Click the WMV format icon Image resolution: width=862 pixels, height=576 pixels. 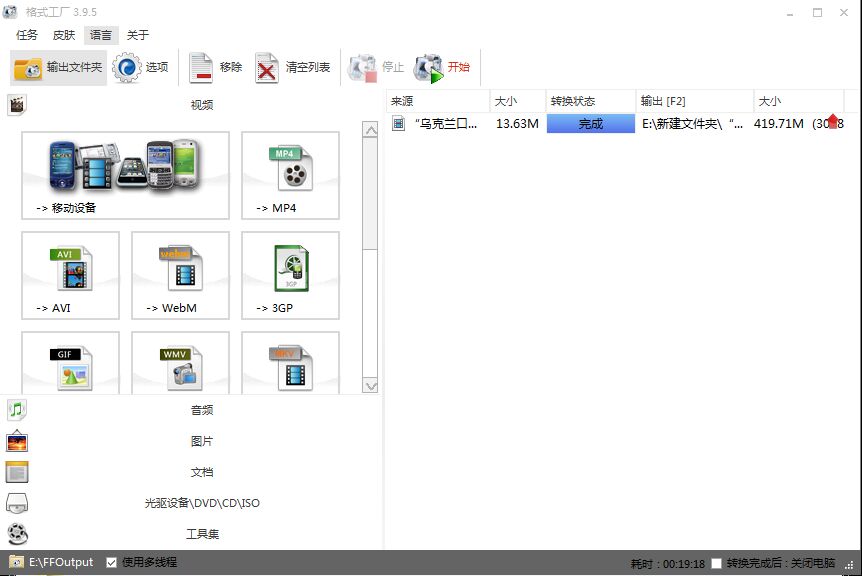tap(180, 365)
